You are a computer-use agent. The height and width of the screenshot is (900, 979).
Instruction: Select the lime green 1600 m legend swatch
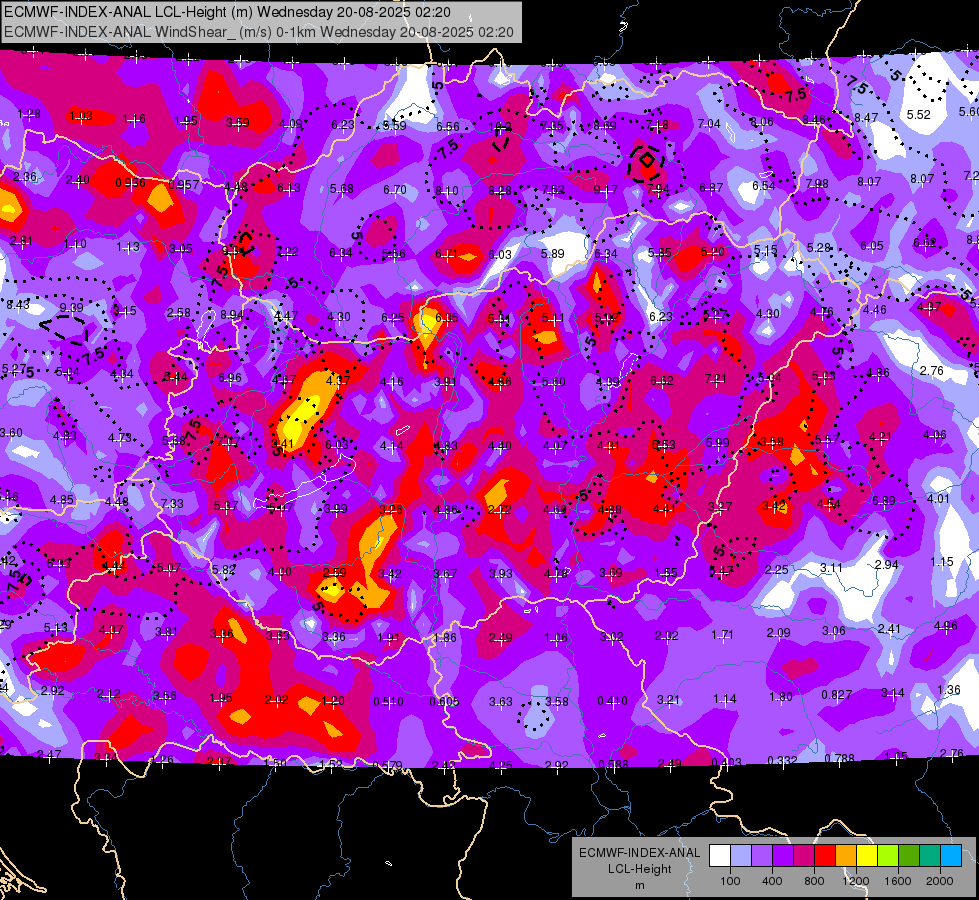[887, 855]
